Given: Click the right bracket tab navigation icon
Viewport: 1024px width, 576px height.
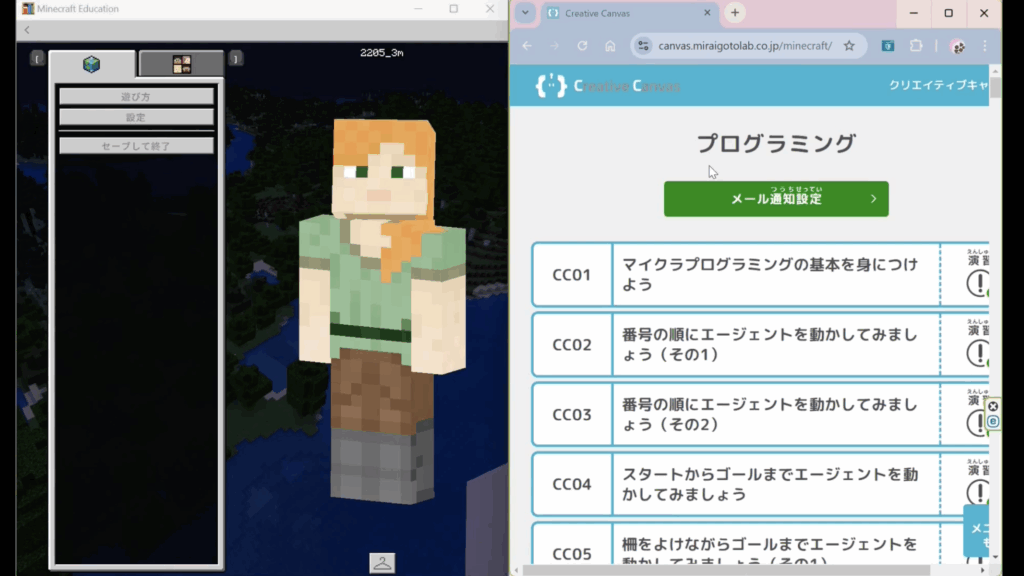Looking at the screenshot, I should (x=236, y=59).
